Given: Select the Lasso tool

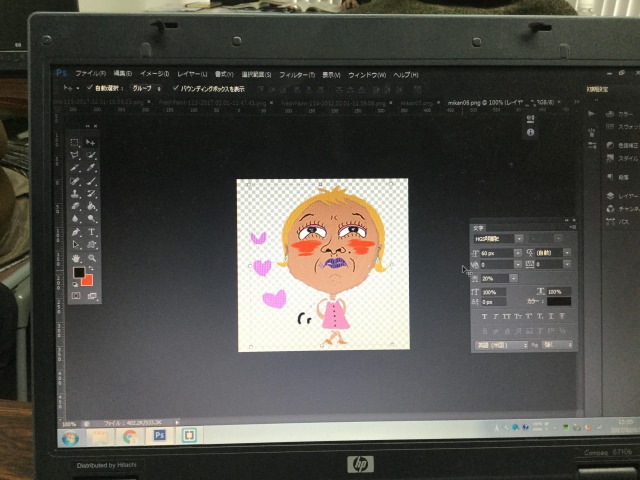Looking at the screenshot, I should pos(75,156).
